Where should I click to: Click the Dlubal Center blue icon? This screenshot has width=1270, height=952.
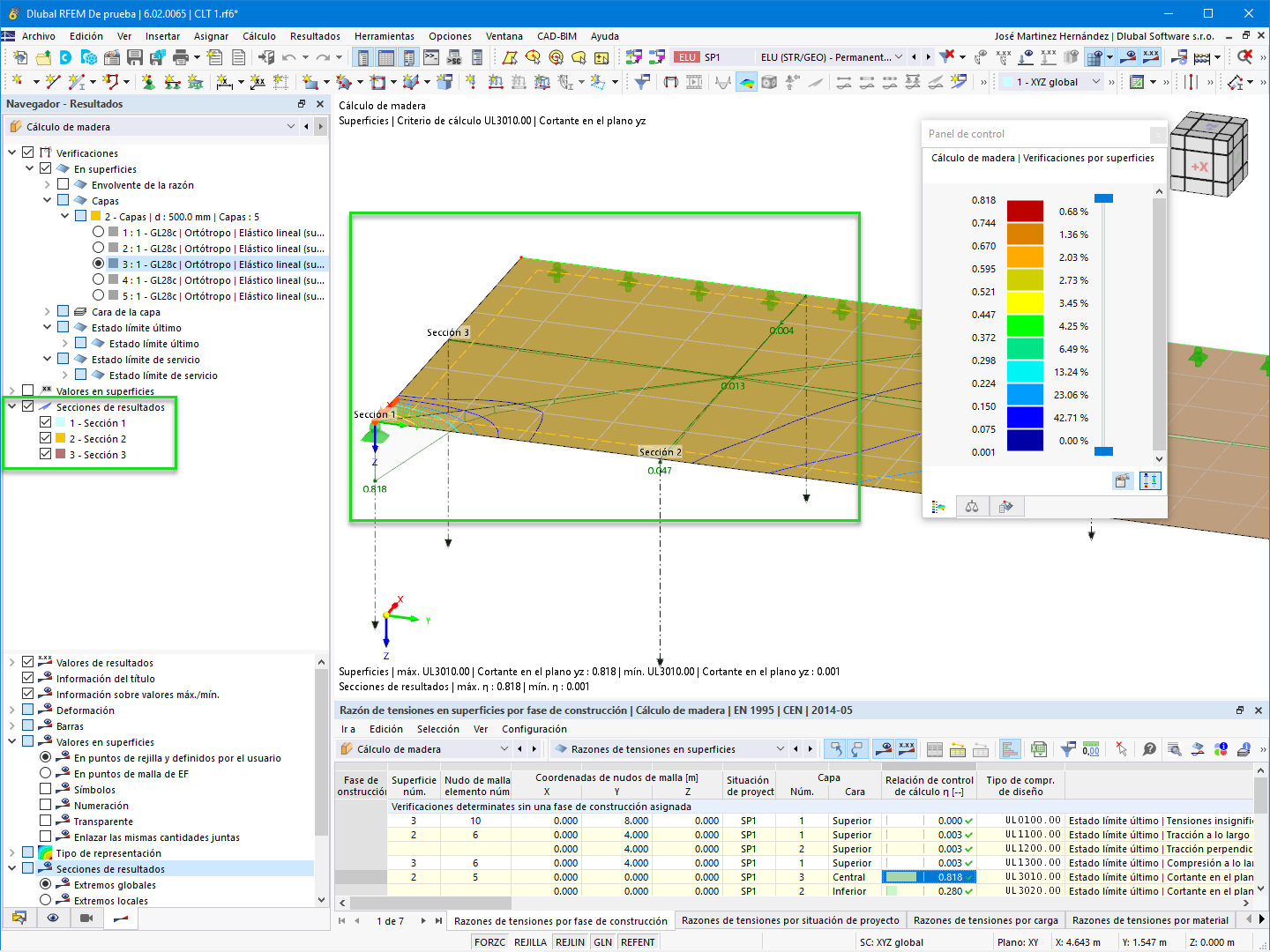[65, 57]
